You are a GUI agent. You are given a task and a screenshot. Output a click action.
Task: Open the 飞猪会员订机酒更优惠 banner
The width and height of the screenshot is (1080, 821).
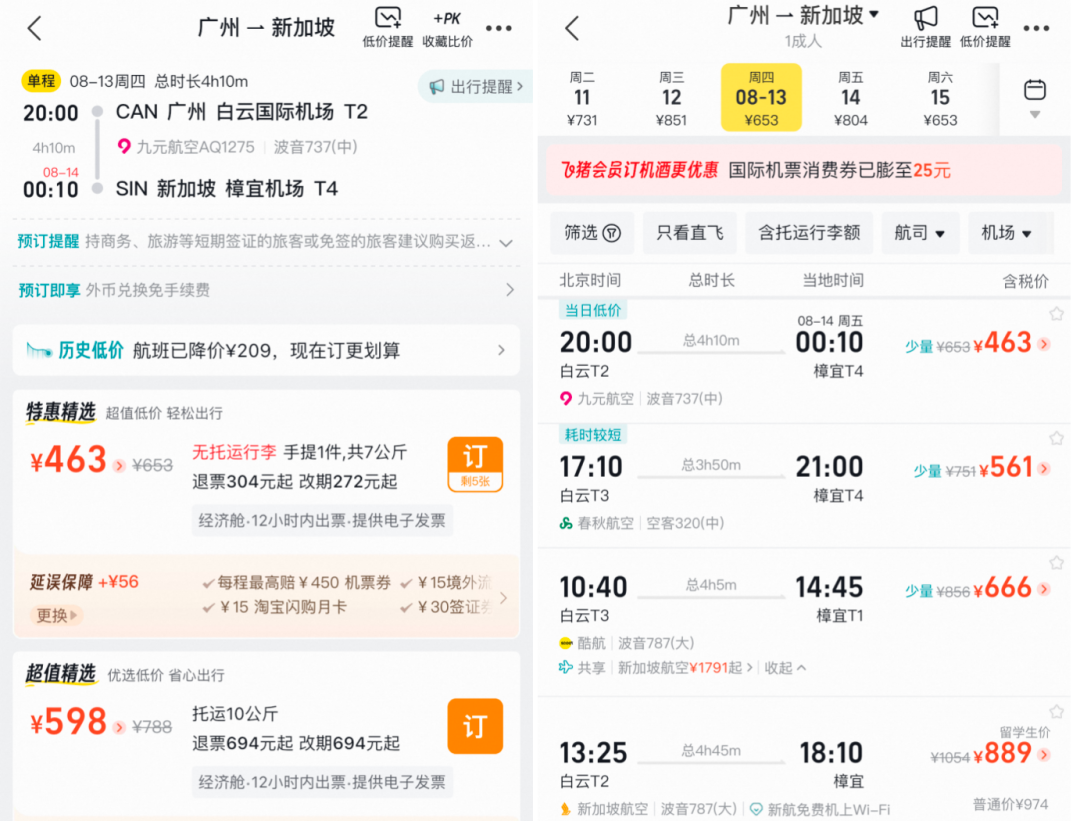click(x=804, y=170)
